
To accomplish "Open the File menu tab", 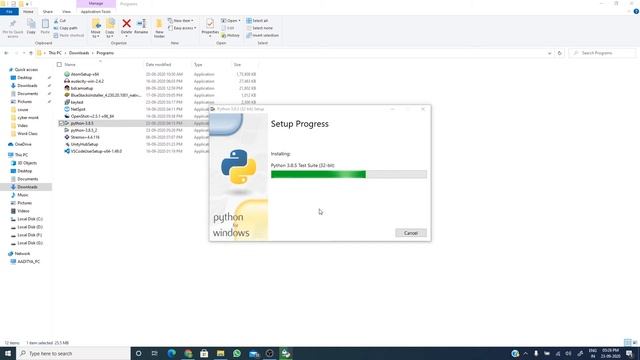I will tap(9, 12).
